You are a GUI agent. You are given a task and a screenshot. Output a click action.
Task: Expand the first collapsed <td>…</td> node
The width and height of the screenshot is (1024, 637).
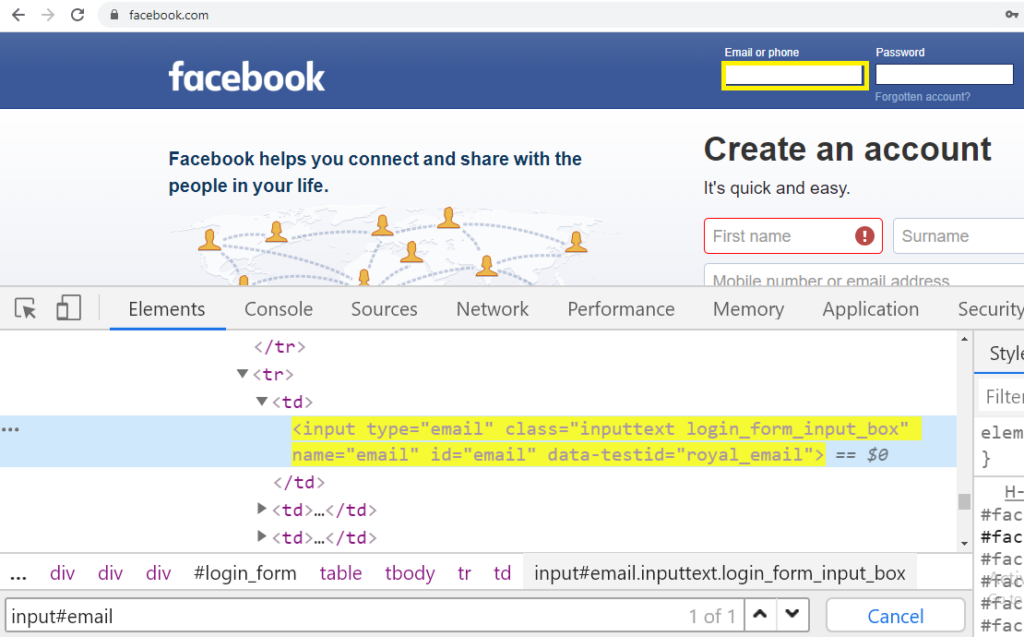(262, 508)
